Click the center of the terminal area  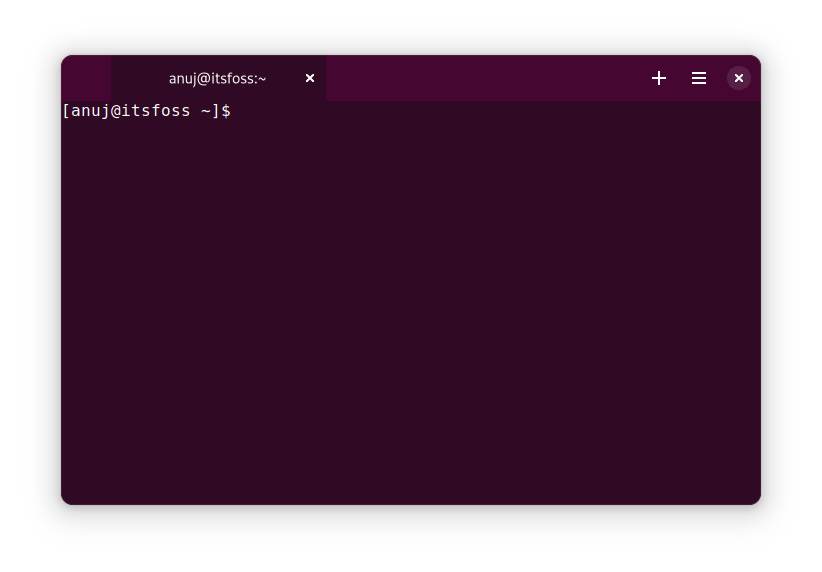tap(410, 302)
